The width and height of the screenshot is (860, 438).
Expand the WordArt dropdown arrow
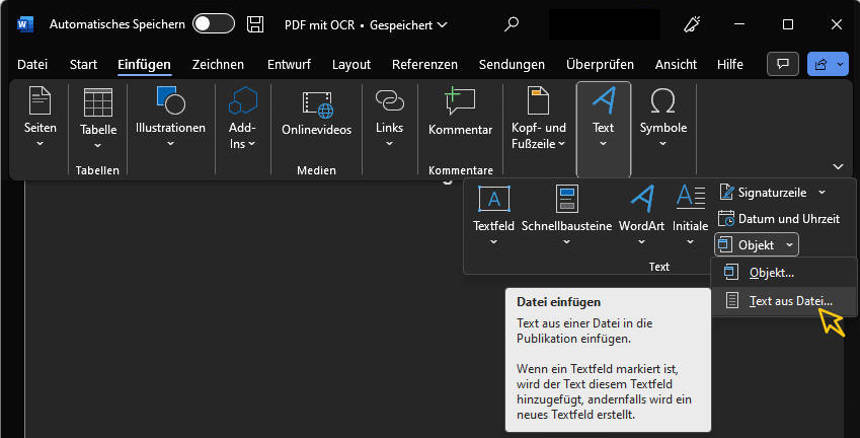(642, 241)
